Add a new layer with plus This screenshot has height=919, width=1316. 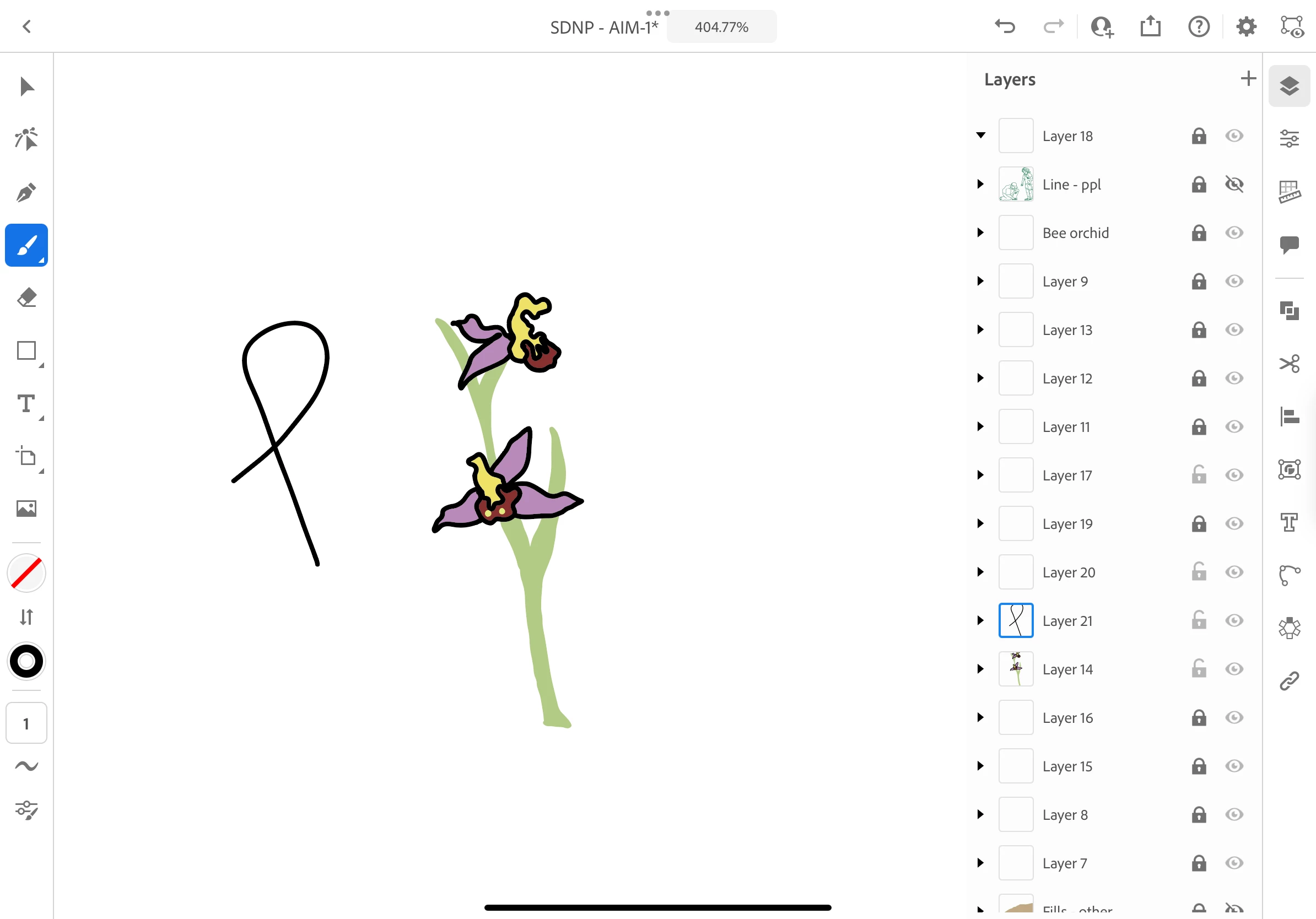point(1248,78)
